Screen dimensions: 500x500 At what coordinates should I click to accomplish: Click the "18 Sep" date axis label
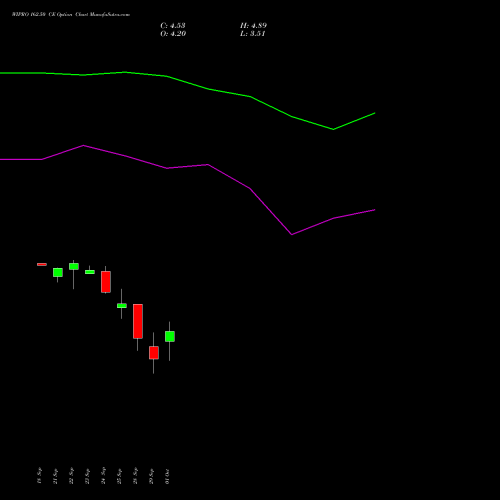(40, 476)
